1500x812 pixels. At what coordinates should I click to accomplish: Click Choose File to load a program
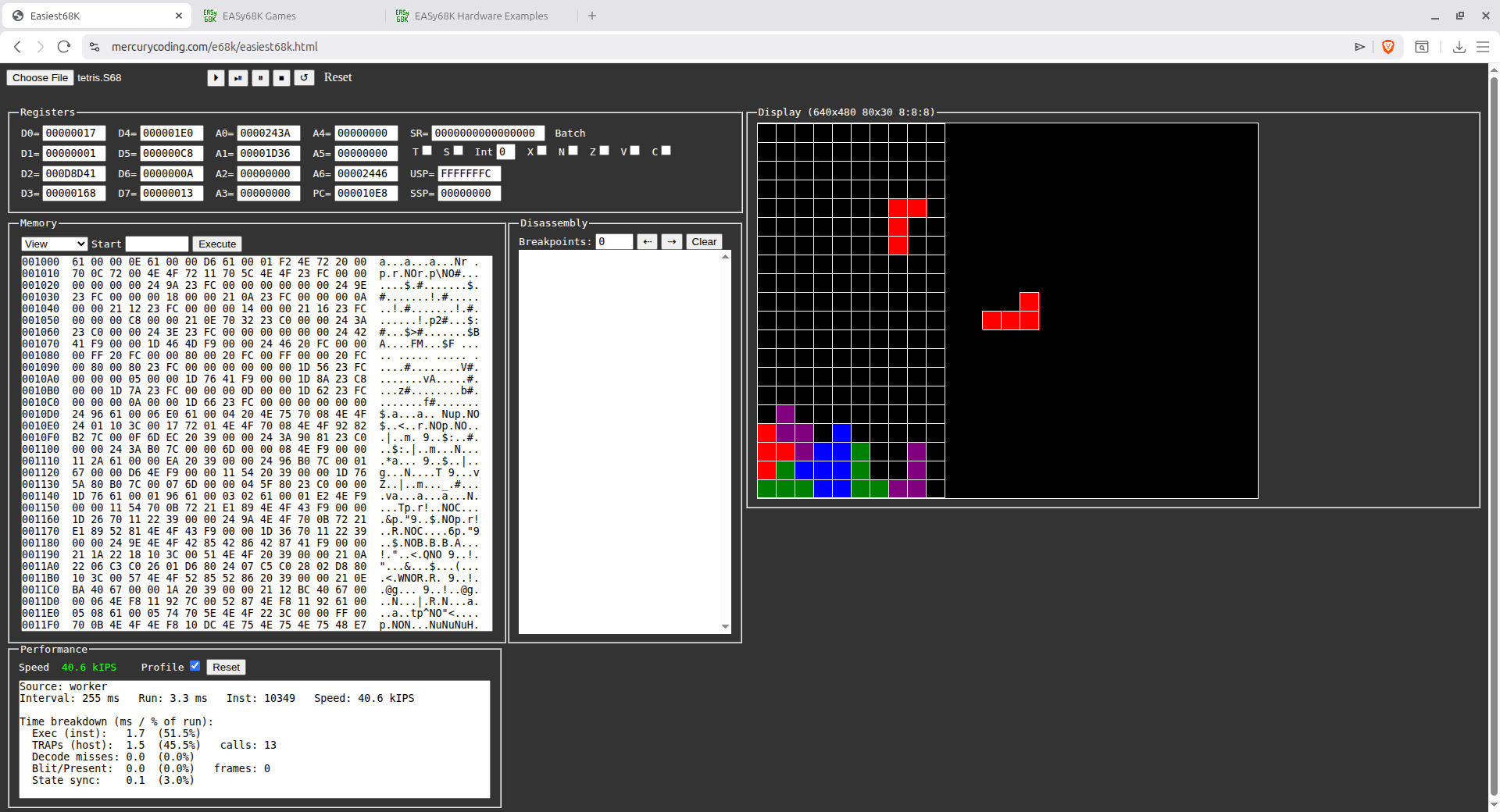tap(39, 77)
